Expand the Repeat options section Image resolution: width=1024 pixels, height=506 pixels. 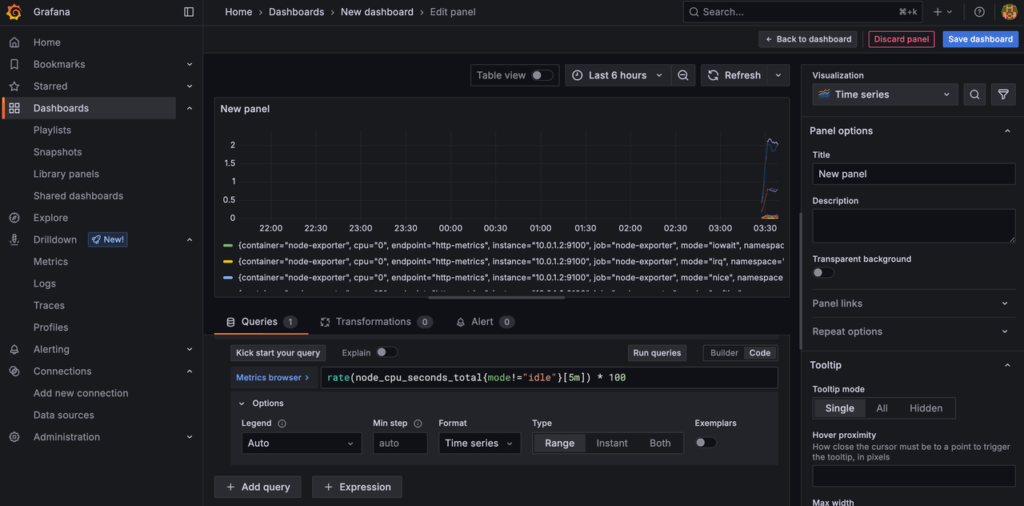point(1004,332)
